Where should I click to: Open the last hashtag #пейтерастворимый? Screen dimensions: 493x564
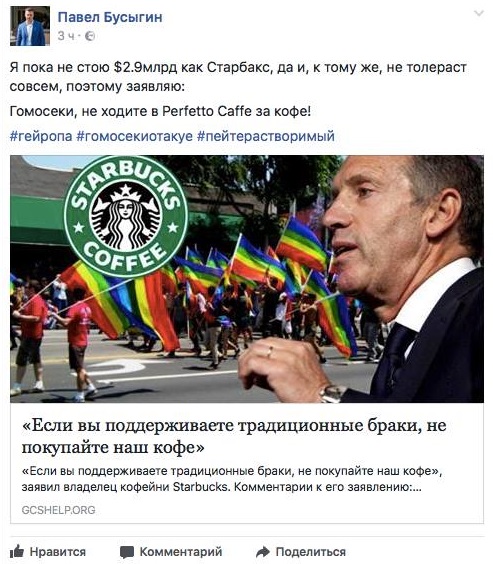pyautogui.click(x=266, y=136)
